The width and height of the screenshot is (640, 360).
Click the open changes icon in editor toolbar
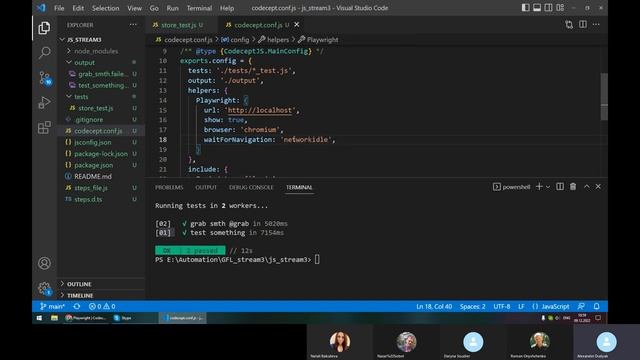[569, 25]
